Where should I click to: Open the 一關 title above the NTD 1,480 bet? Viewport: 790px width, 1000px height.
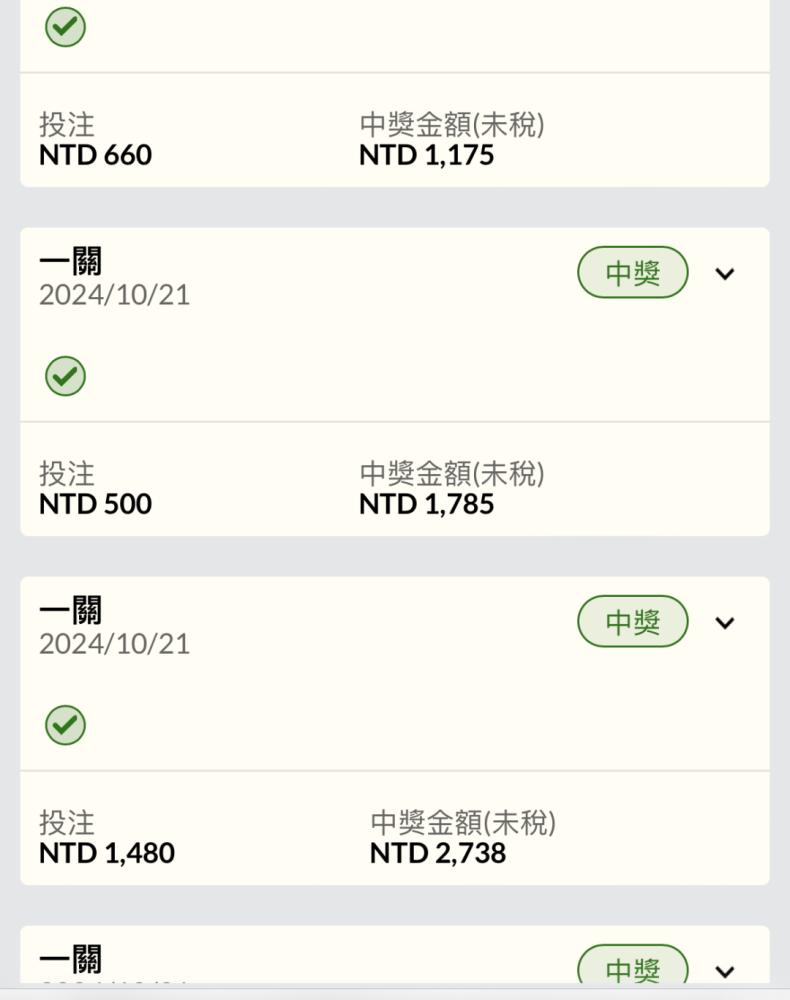(x=70, y=610)
